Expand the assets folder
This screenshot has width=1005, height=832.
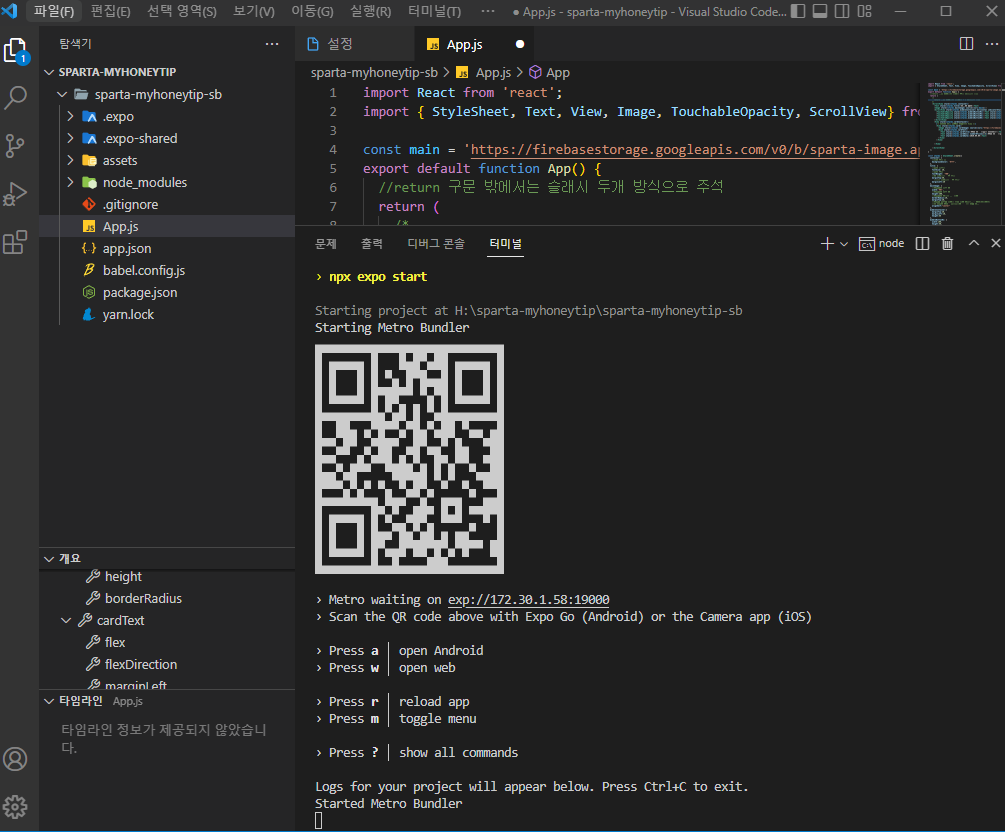click(71, 160)
